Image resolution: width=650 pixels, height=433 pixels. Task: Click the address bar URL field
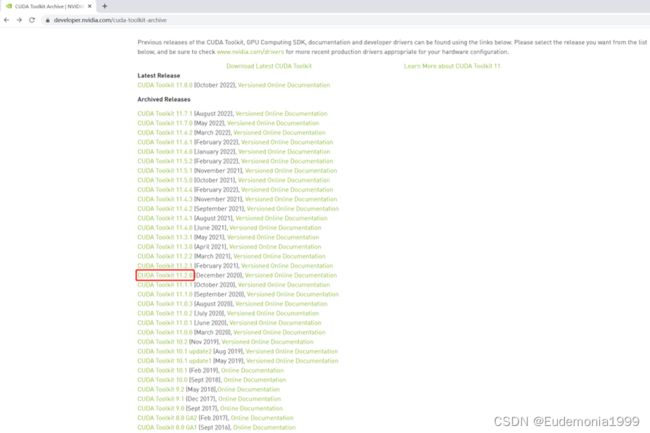pyautogui.click(x=110, y=20)
